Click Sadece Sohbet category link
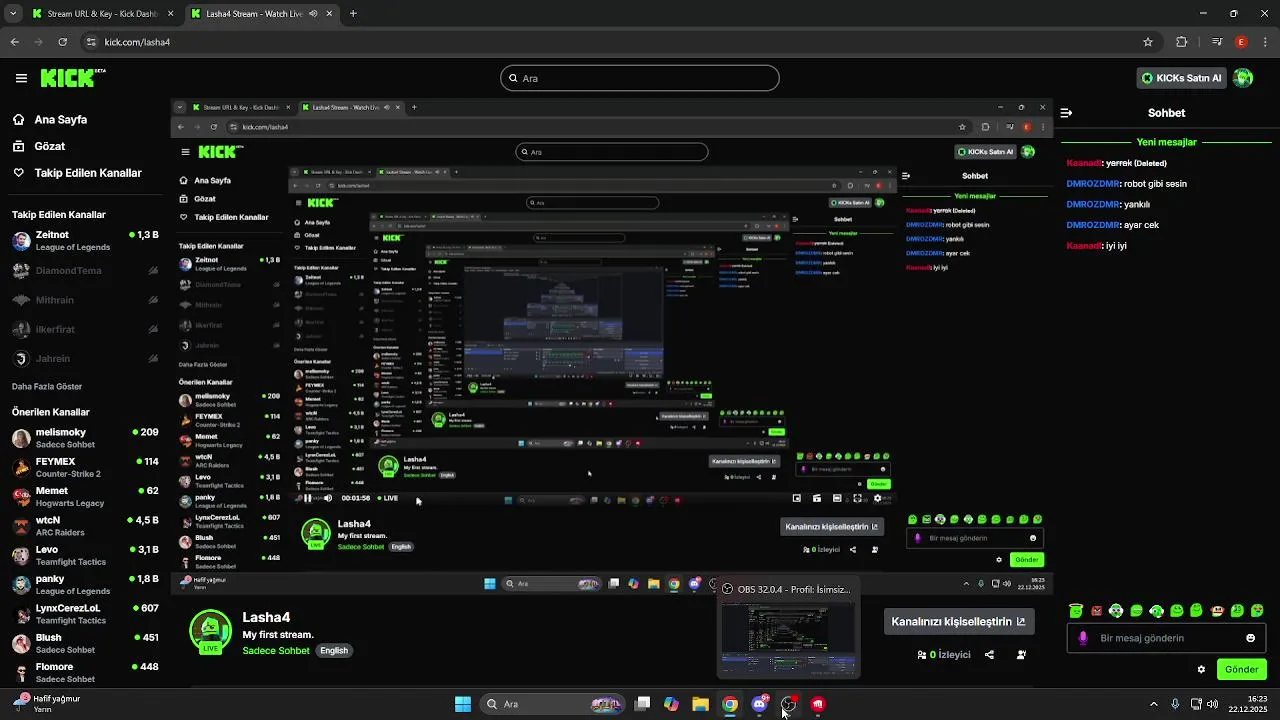Screen dimensions: 1280x720 click(x=276, y=651)
